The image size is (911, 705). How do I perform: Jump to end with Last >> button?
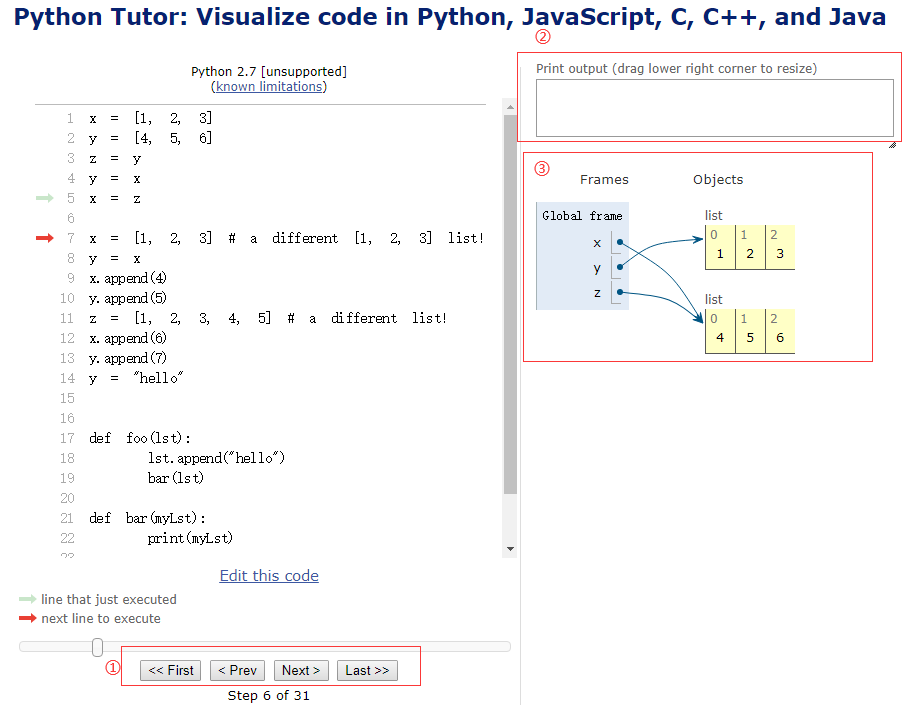367,670
